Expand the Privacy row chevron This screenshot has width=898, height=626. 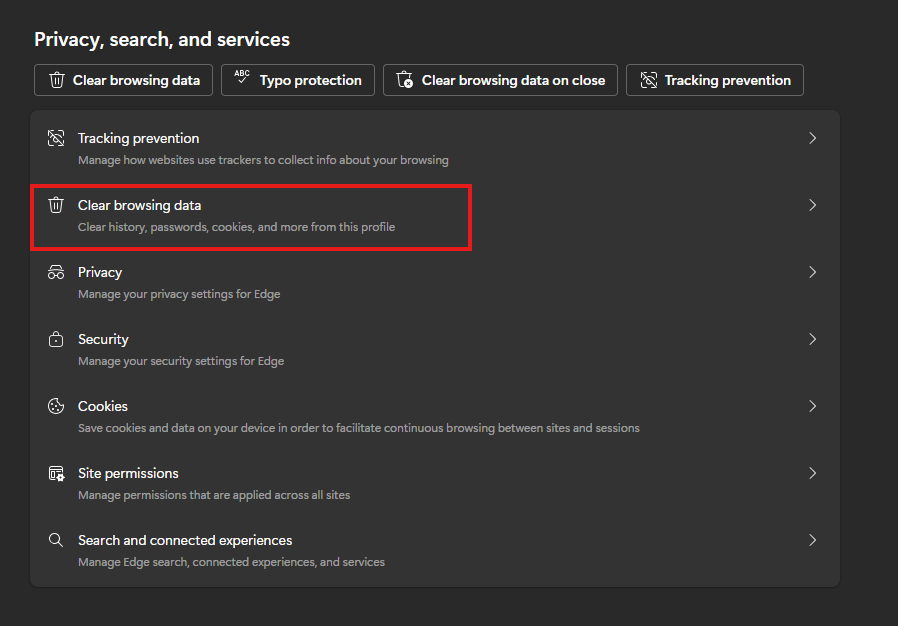click(812, 272)
